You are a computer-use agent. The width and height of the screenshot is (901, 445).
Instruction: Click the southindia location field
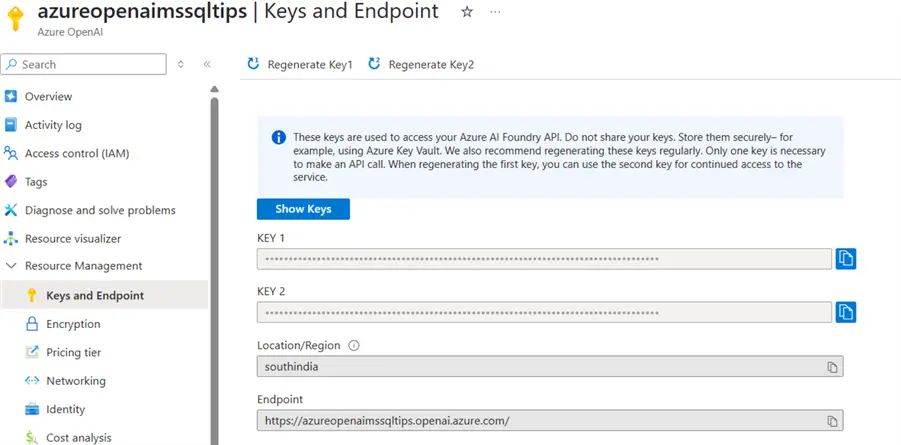click(550, 367)
